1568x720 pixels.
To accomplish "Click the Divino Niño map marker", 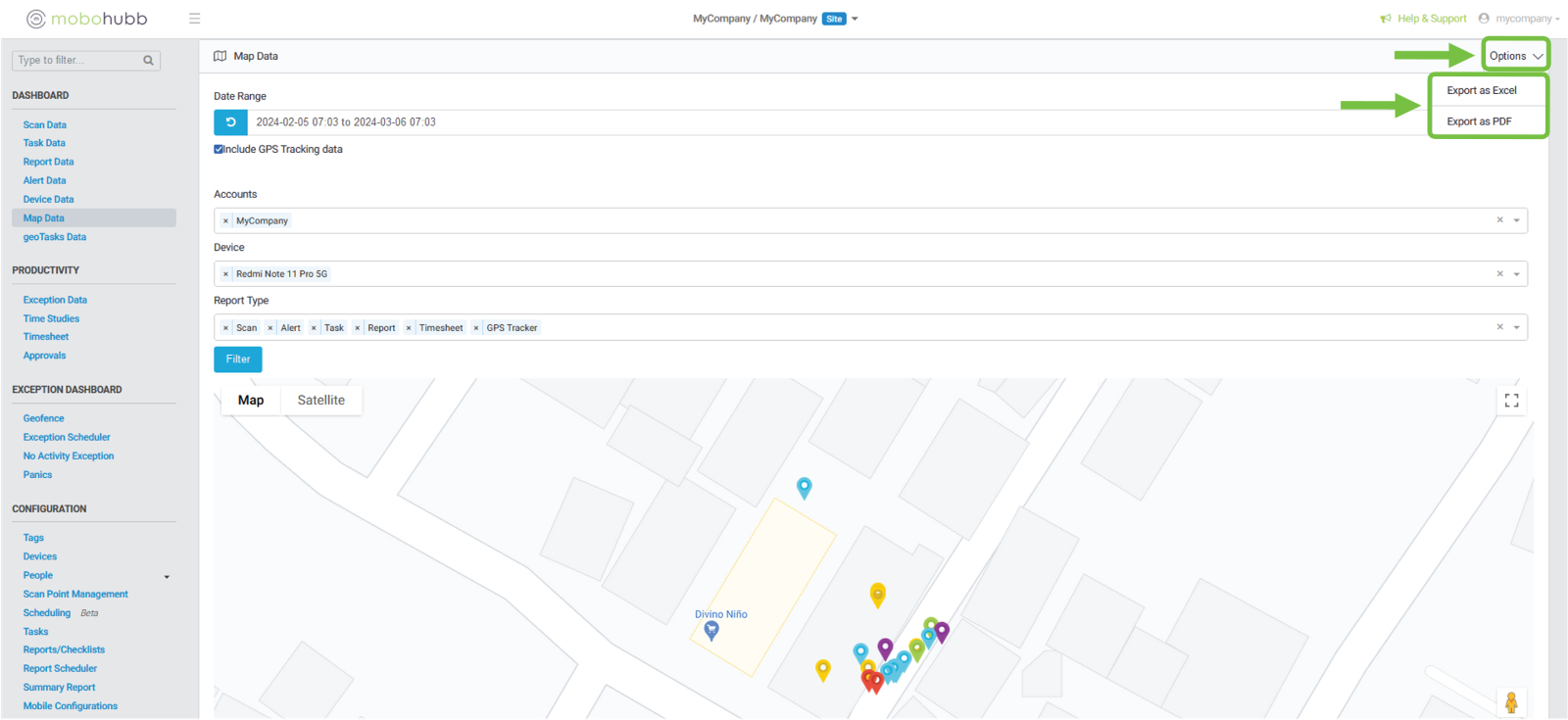I will pyautogui.click(x=711, y=630).
